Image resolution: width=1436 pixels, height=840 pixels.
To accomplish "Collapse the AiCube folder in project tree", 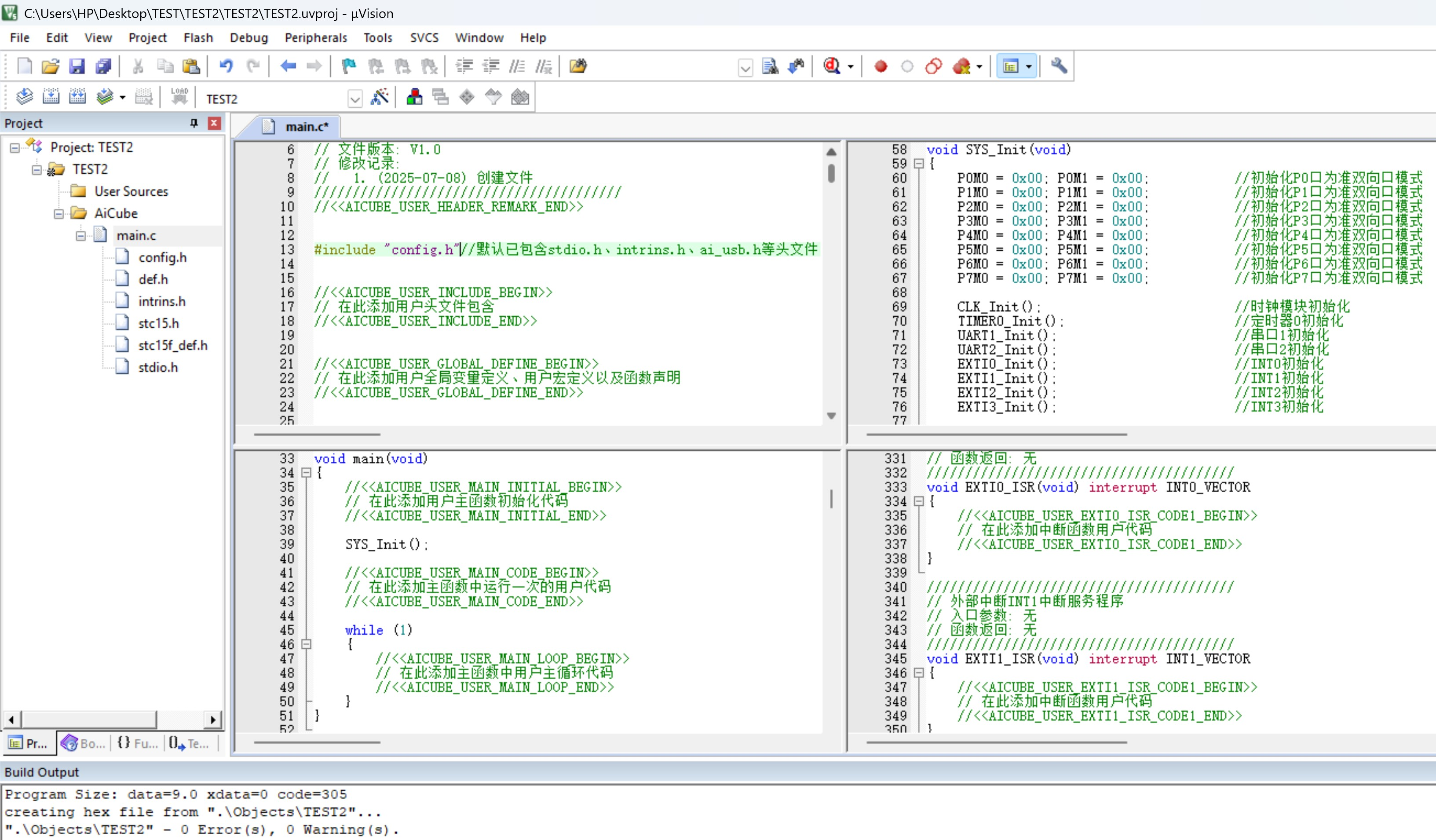I will coord(58,214).
